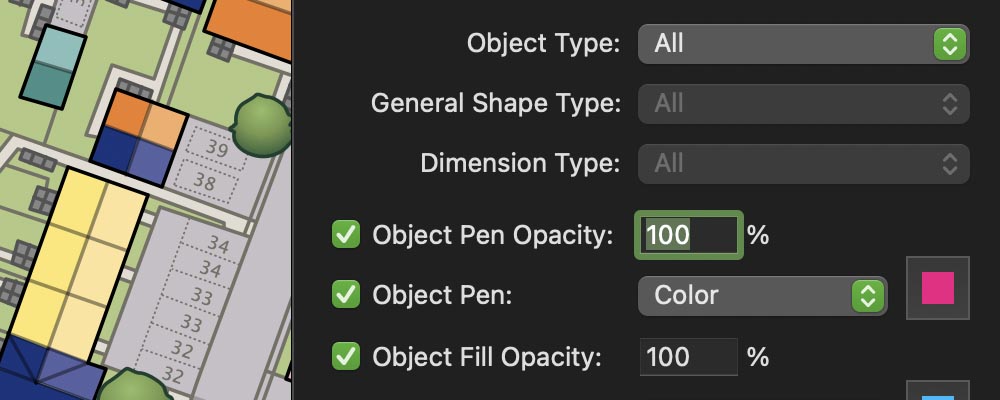Open the Object Type dropdown
Screen dimensions: 1000x400
pos(803,43)
